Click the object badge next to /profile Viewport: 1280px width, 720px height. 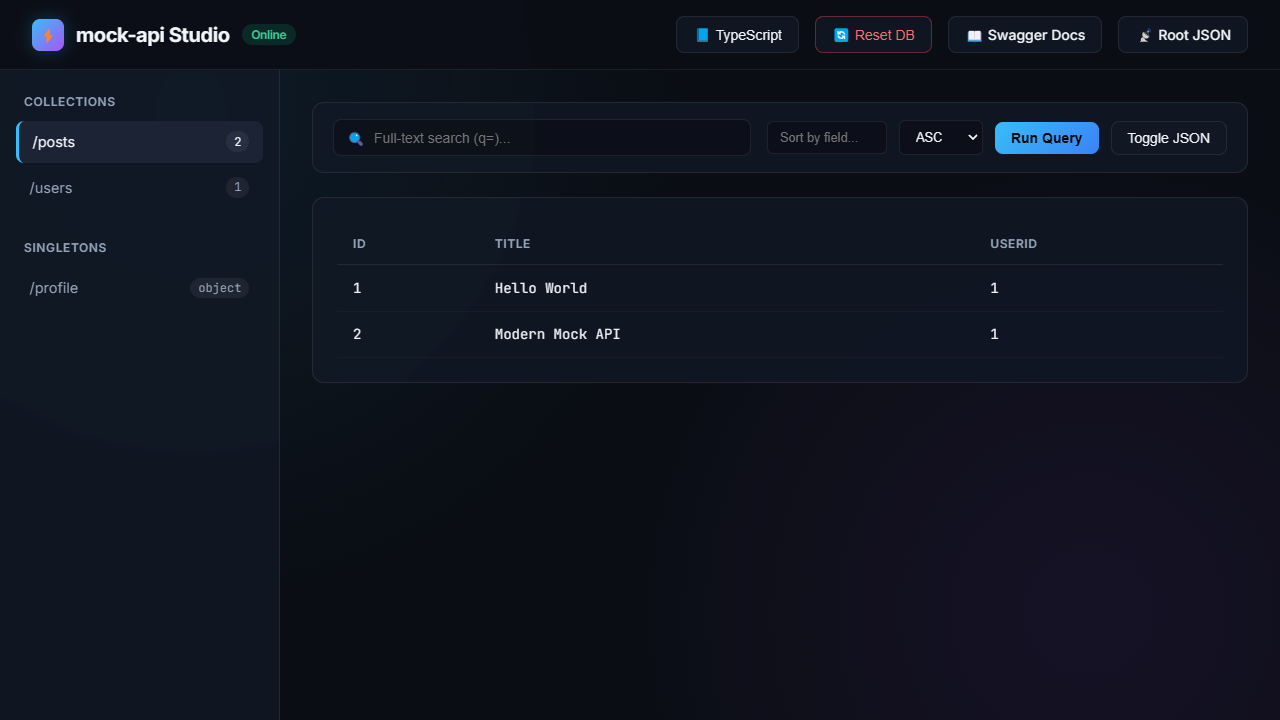(220, 288)
